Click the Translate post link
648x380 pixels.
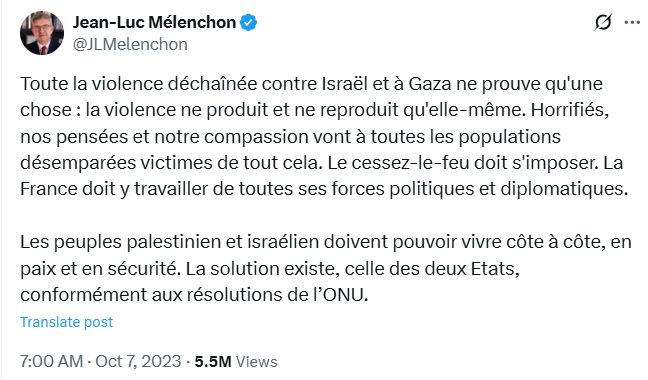point(66,322)
